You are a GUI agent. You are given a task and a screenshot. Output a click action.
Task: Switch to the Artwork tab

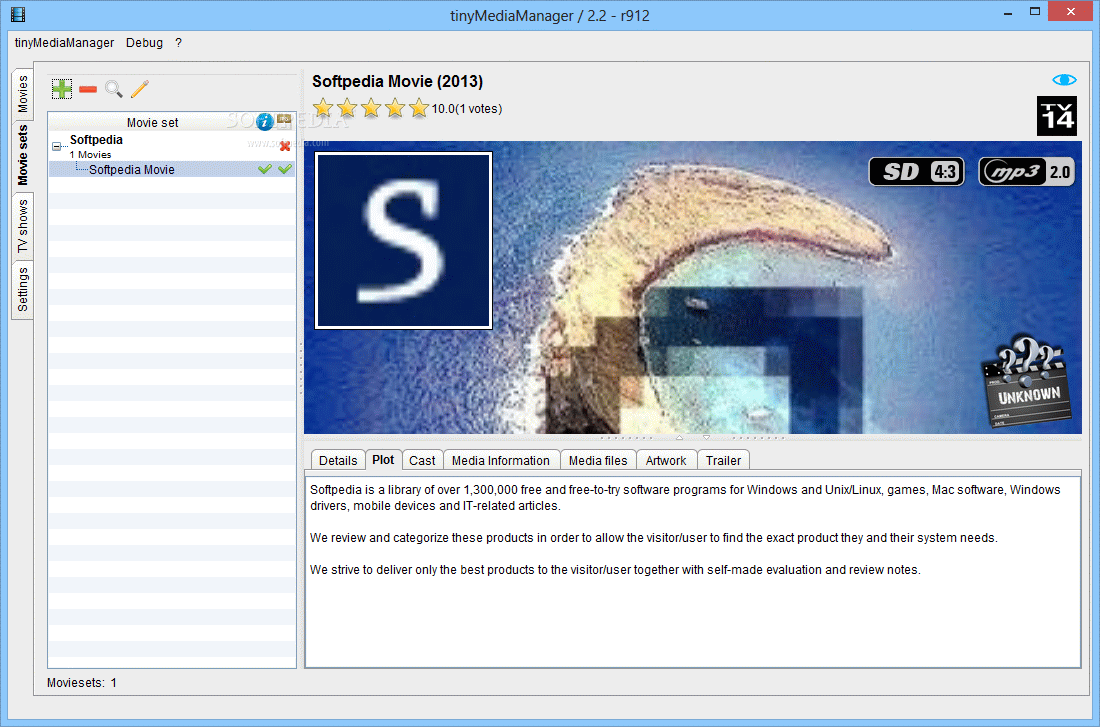point(666,460)
